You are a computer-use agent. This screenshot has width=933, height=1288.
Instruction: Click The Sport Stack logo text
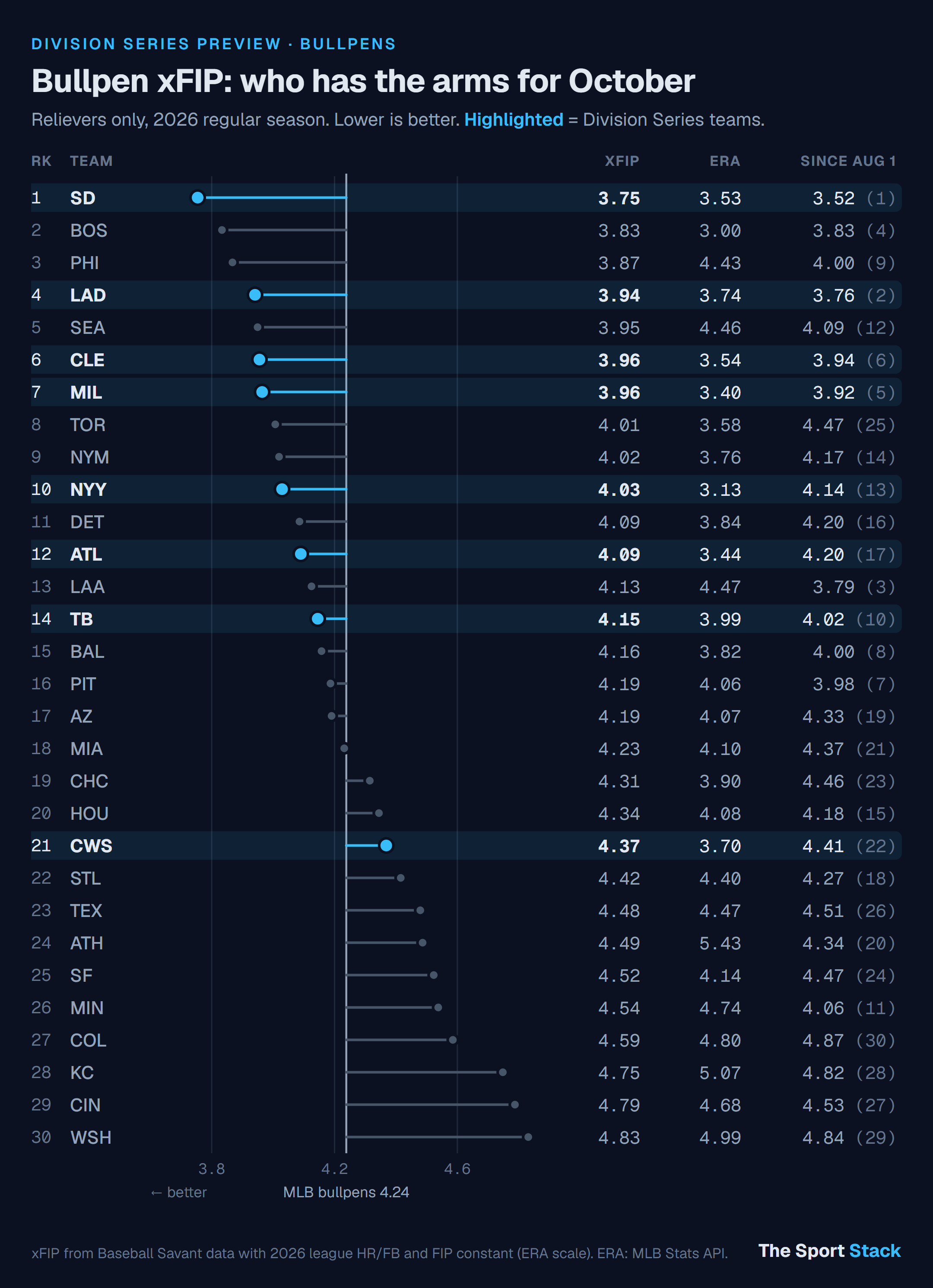click(829, 1250)
